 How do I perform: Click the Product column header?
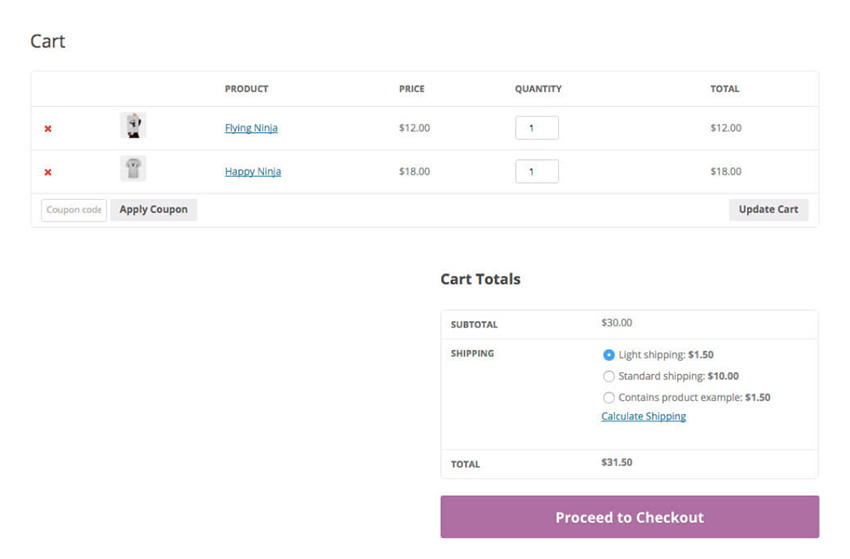coord(247,89)
